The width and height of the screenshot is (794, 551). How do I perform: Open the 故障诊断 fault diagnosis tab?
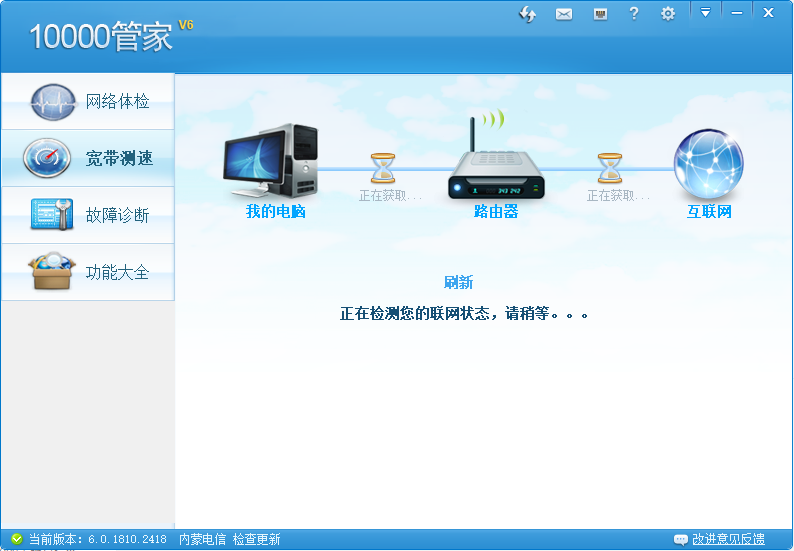88,215
